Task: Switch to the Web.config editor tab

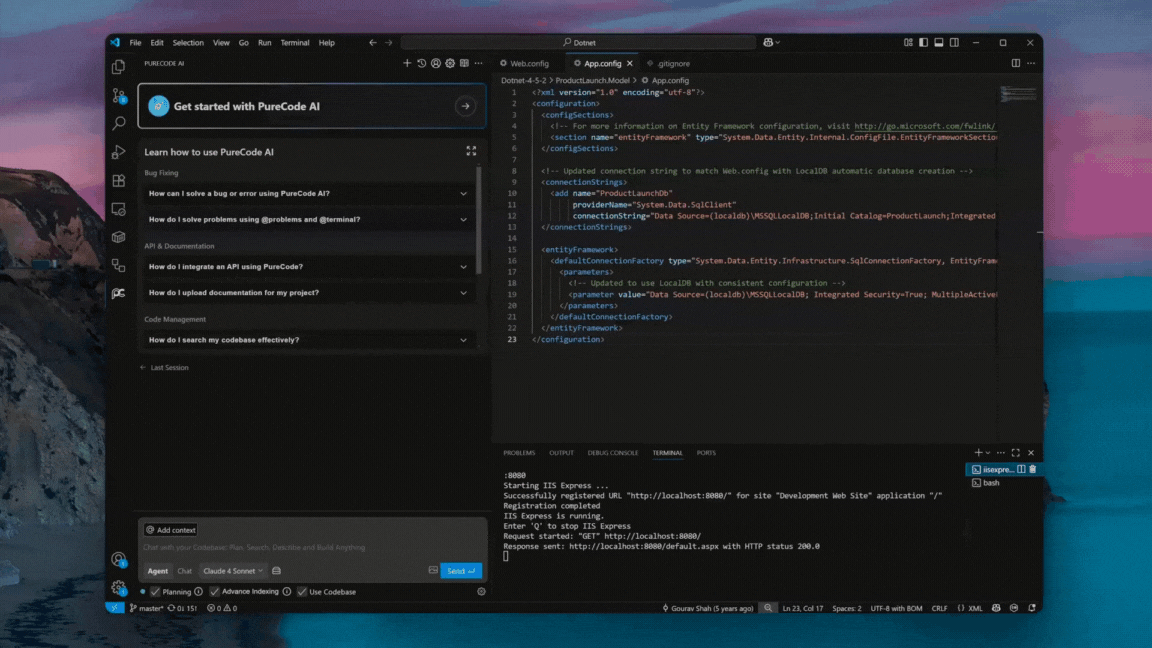Action: pos(525,63)
